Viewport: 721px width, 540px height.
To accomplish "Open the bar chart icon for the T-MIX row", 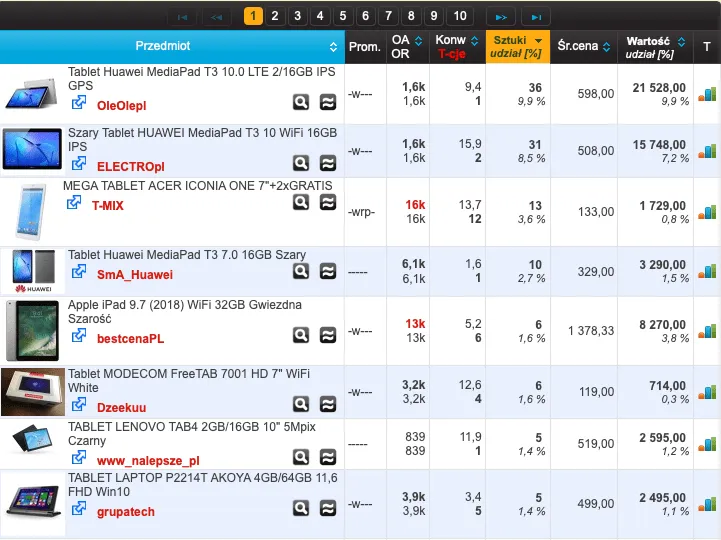I will click(x=707, y=212).
